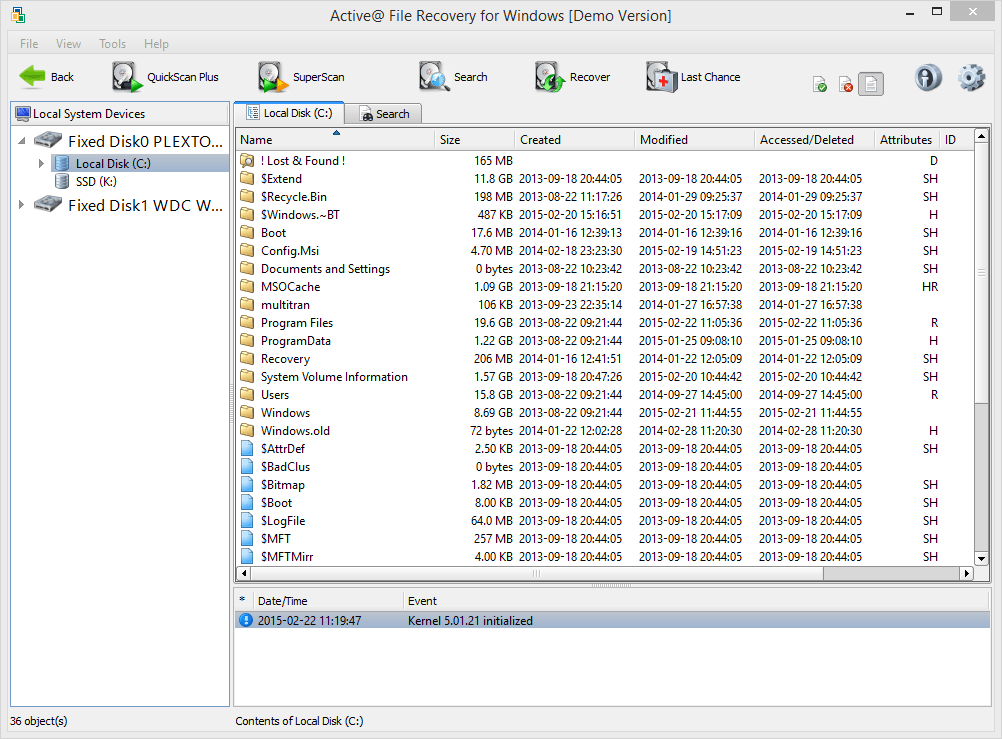Expand the Fixed Disk1 WDC tree node
The image size is (1002, 739).
22,205
